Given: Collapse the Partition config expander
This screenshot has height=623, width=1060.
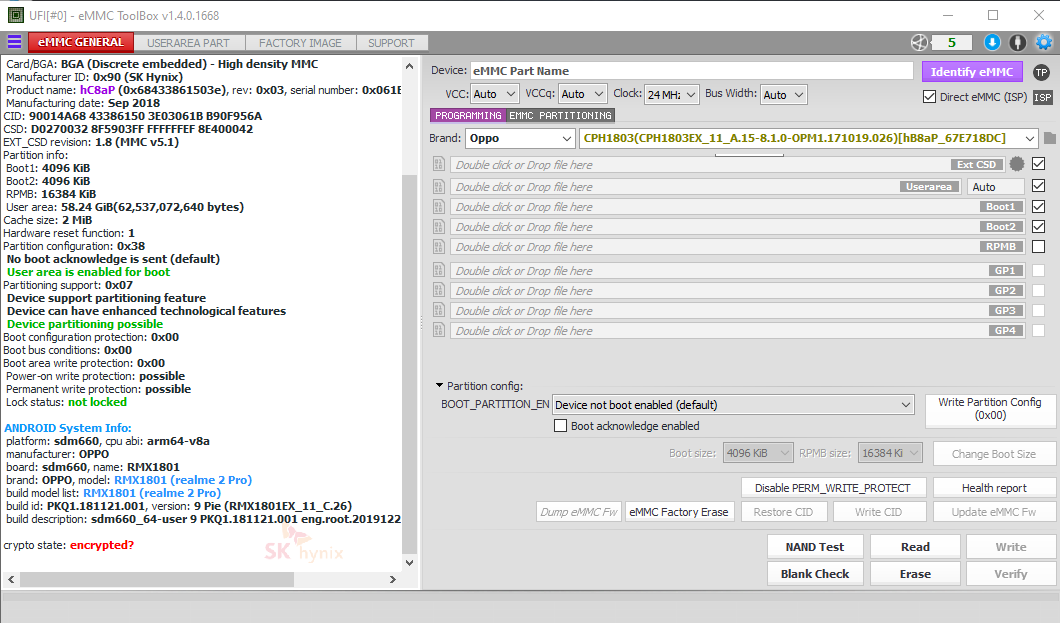Looking at the screenshot, I should 439,385.
